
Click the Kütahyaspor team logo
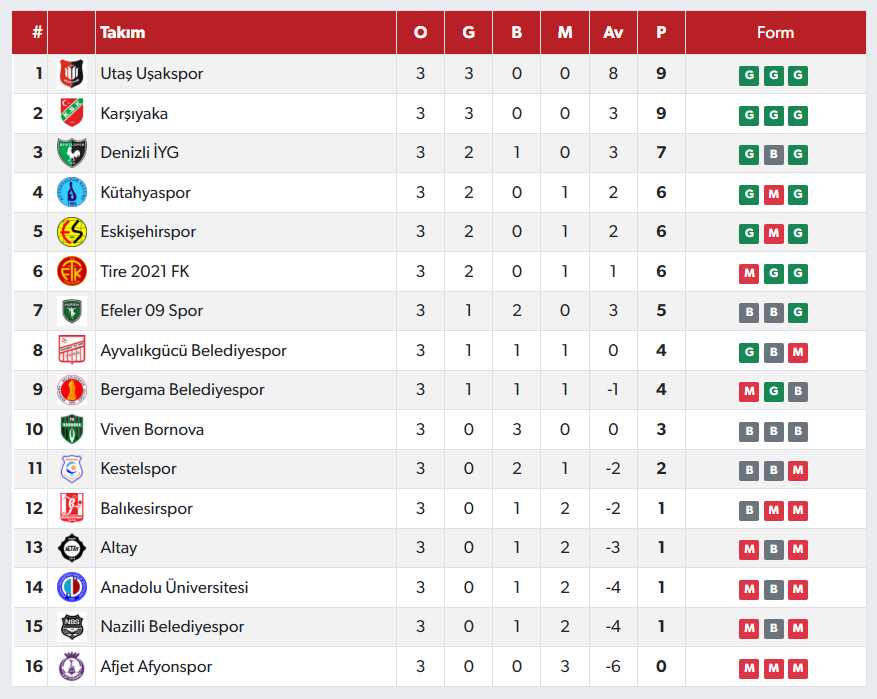tap(71, 192)
